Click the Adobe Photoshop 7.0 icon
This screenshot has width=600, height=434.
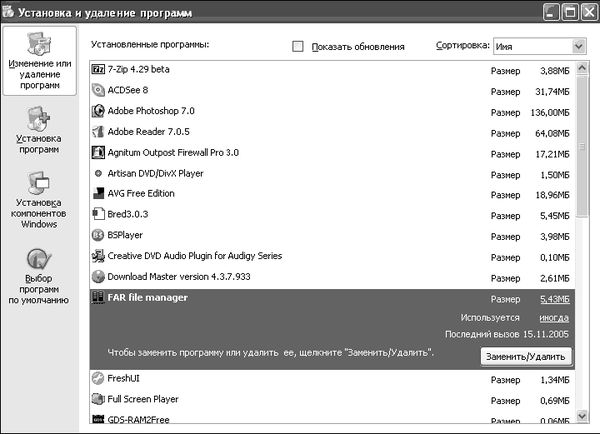(x=98, y=111)
